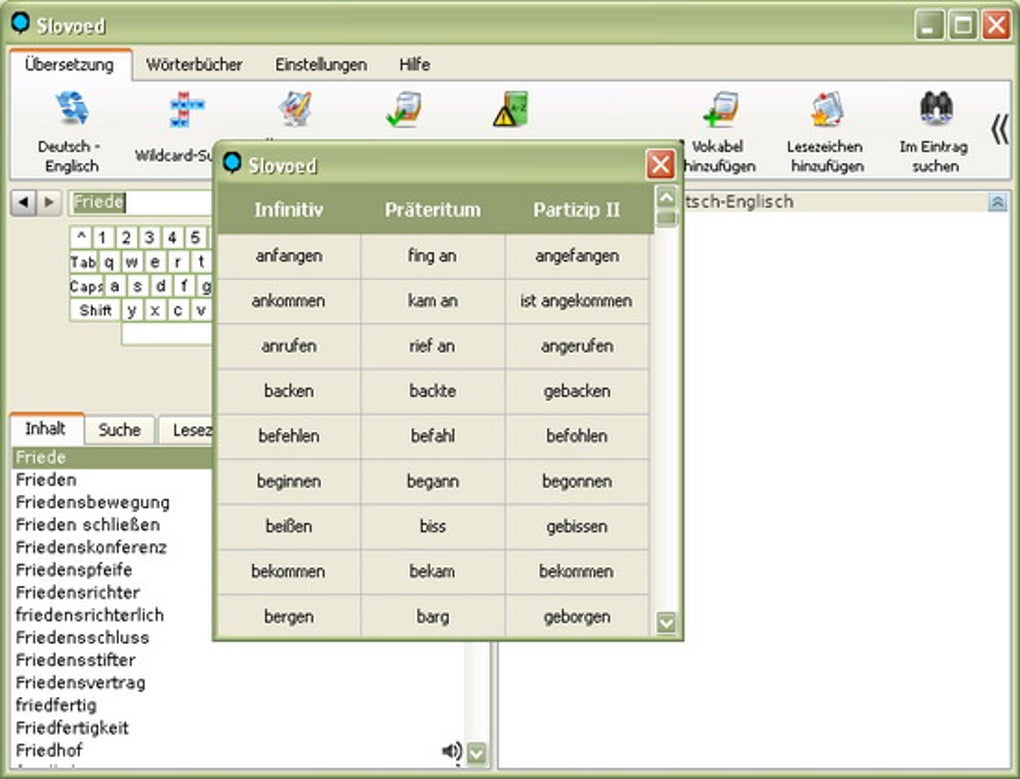Toggle the Shift key on virtual keyboard
Image resolution: width=1020 pixels, height=779 pixels.
click(x=95, y=310)
